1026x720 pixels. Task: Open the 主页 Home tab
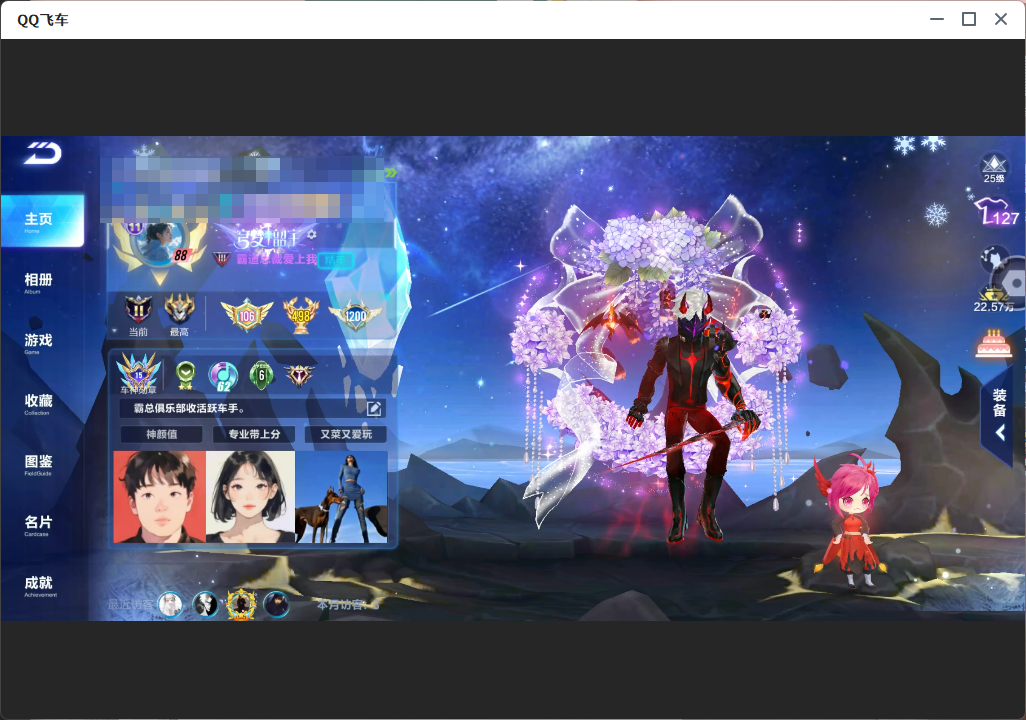click(x=42, y=221)
